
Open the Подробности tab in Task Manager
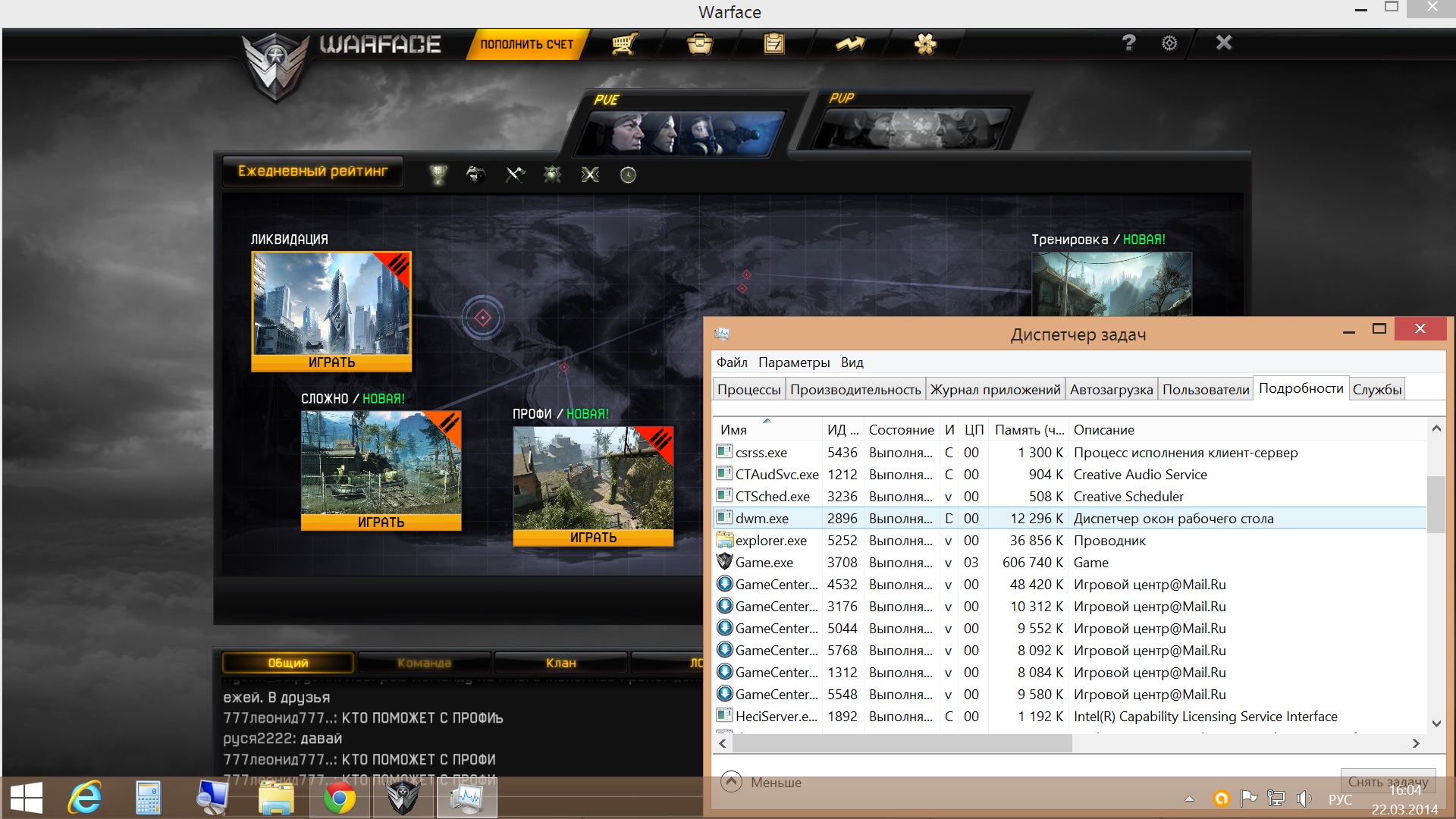(x=1301, y=388)
